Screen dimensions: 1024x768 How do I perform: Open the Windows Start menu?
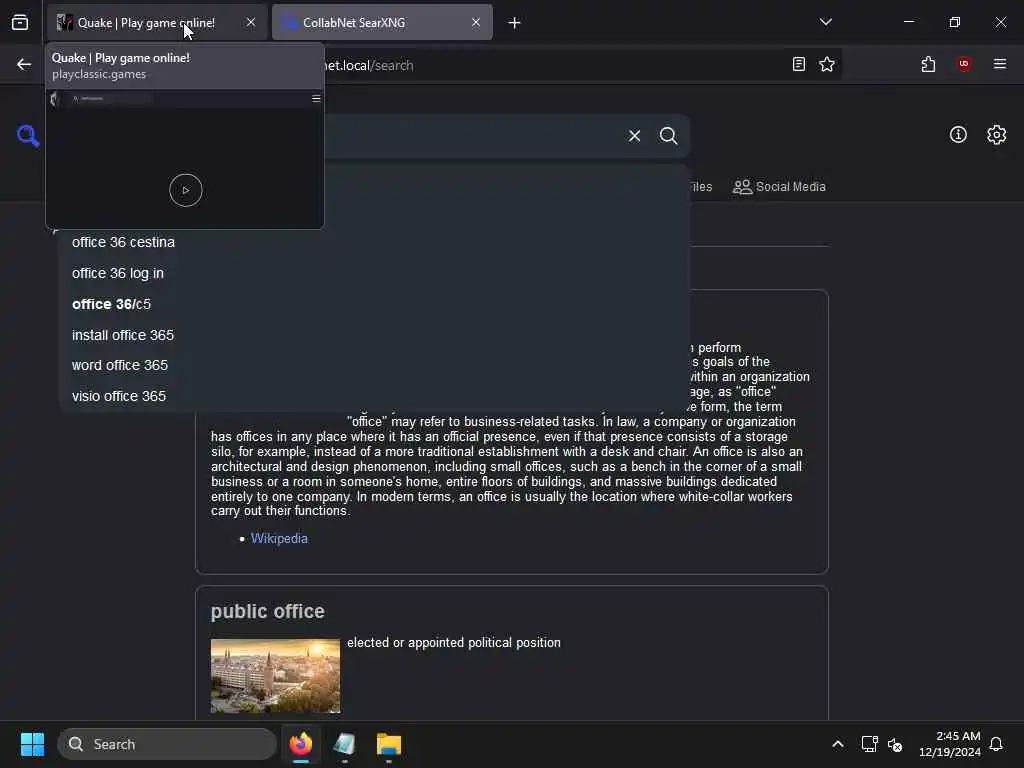[32, 744]
